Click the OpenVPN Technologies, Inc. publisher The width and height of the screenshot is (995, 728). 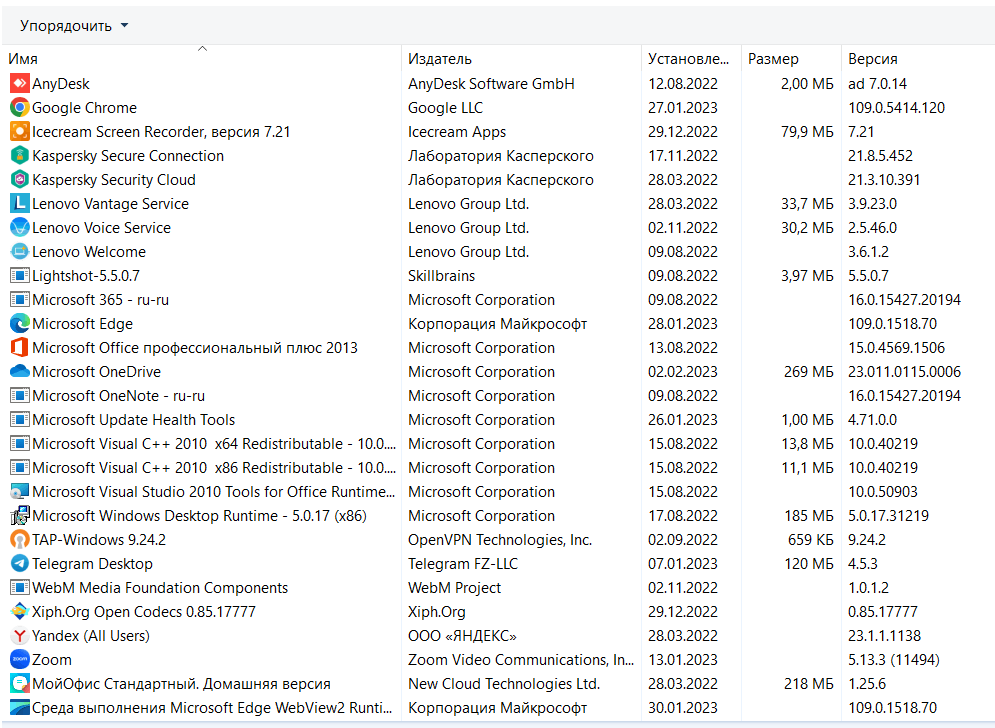(x=500, y=539)
